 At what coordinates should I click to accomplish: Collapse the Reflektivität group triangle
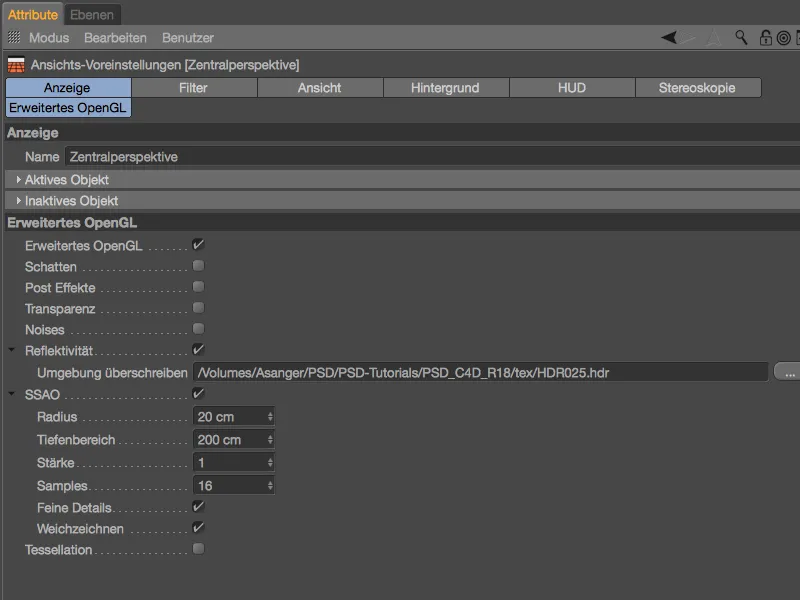click(x=12, y=350)
